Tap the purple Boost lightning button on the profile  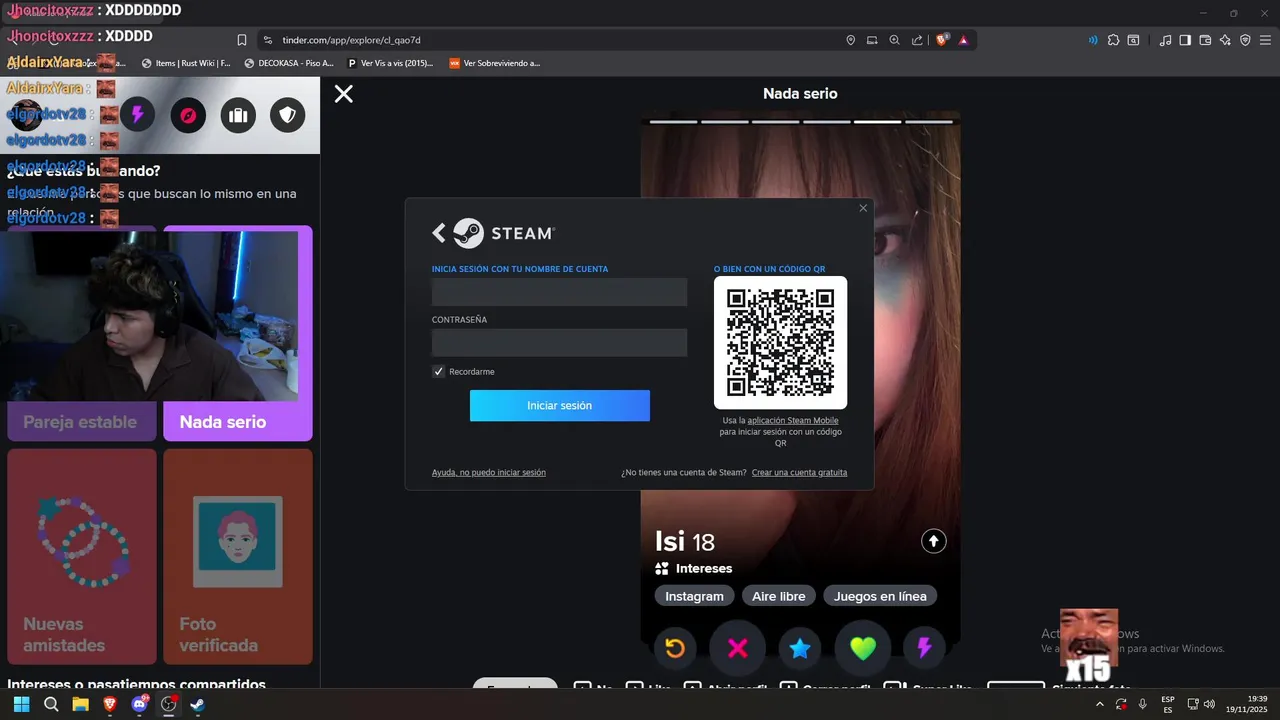pos(924,648)
